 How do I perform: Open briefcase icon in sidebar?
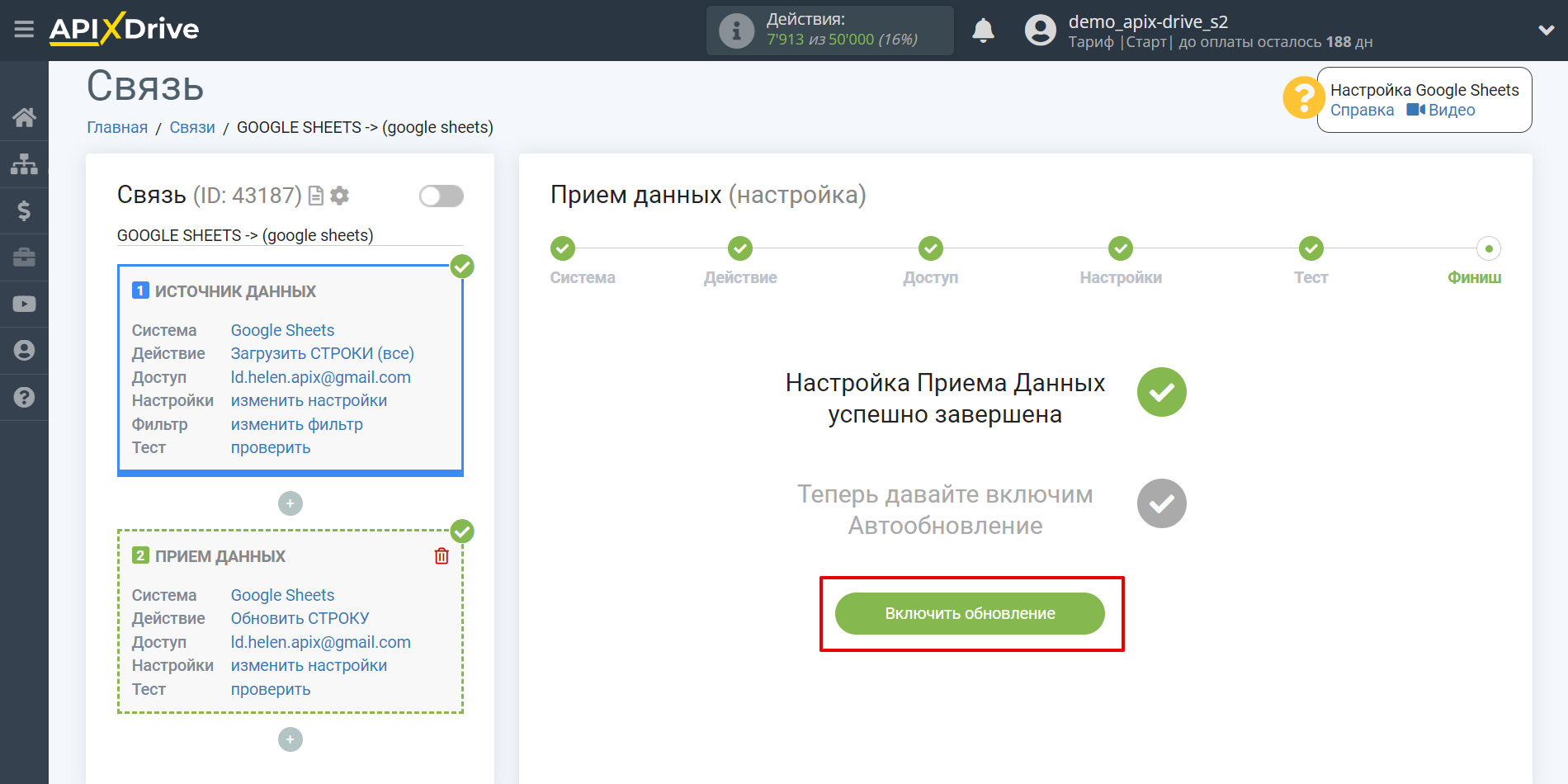click(24, 257)
